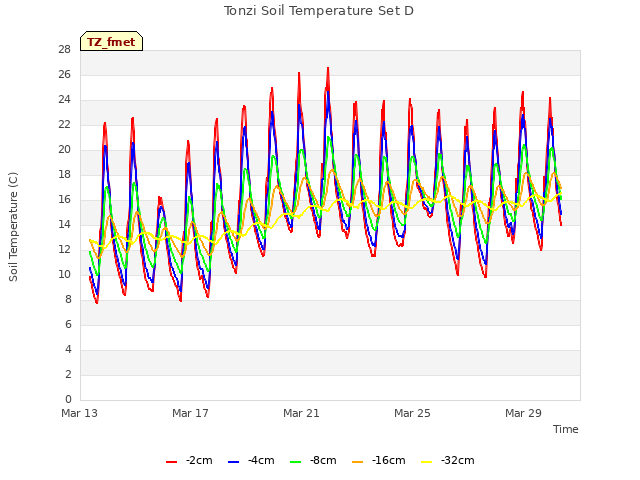This screenshot has height=480, width=640.
Task: Select the -8cm legend label
Action: point(323,460)
